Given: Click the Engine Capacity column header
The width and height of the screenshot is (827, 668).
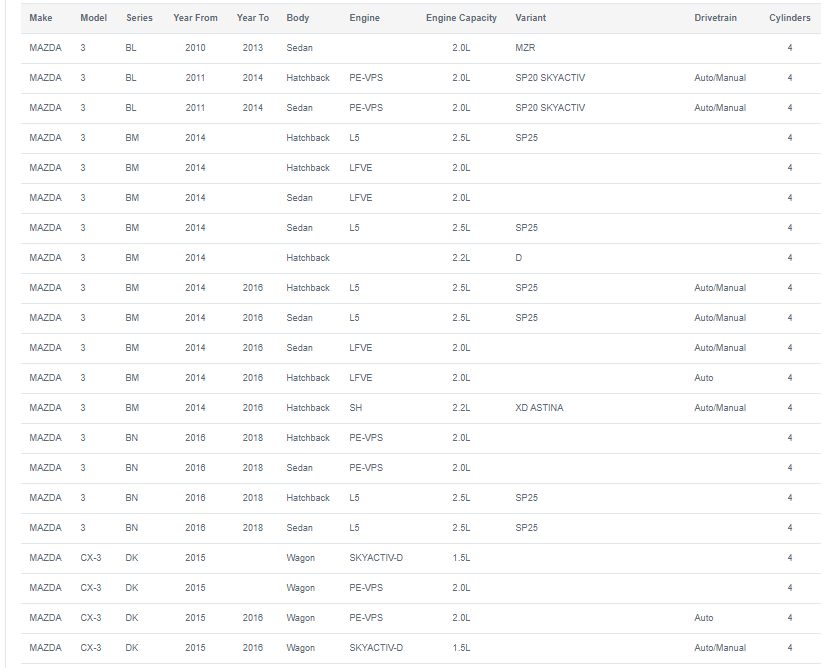Looking at the screenshot, I should (461, 18).
